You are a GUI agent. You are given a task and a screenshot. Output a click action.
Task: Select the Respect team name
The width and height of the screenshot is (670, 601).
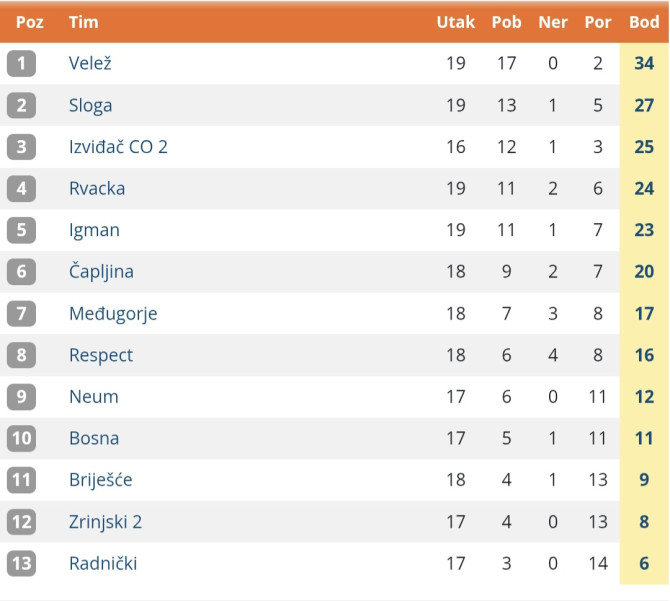[101, 355]
